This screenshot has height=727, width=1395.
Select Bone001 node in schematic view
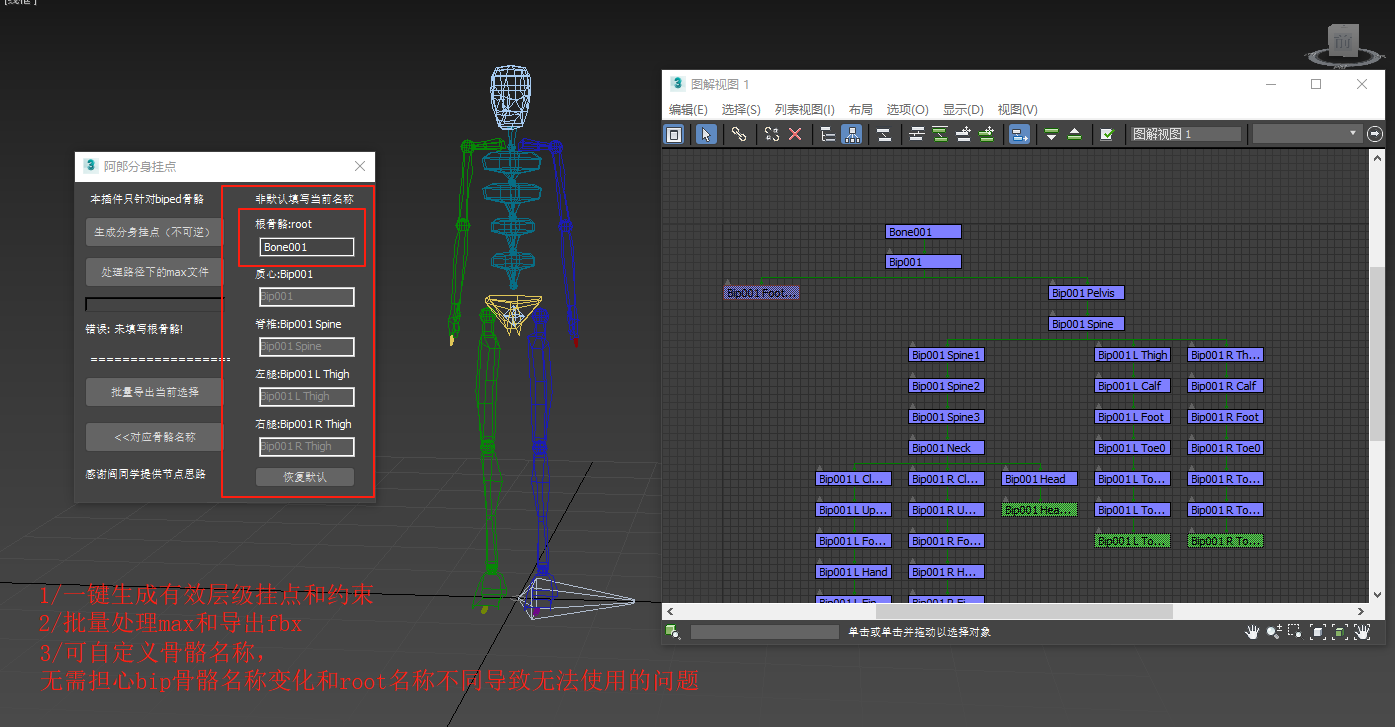coord(923,232)
